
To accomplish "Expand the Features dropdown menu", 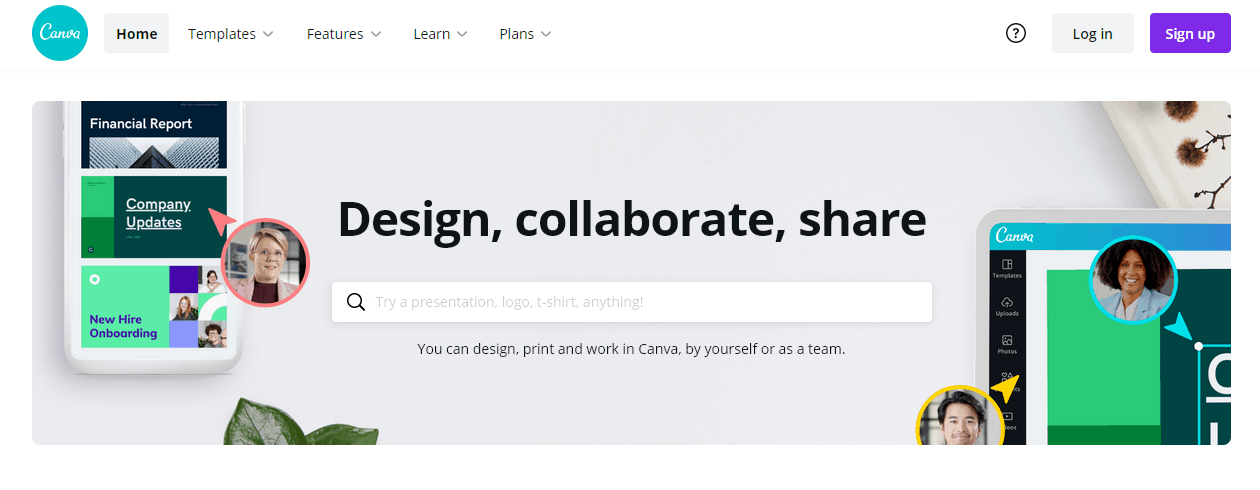I will [344, 33].
